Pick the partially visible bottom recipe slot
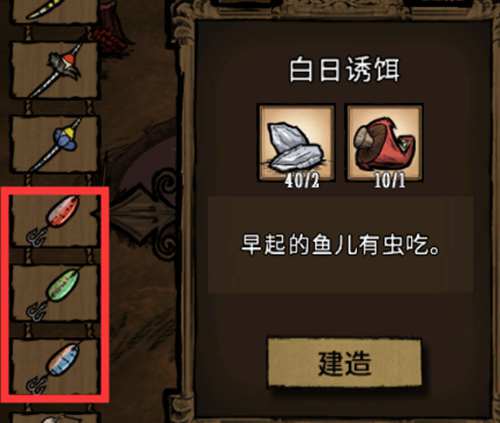500x423 pixels. coord(55,418)
